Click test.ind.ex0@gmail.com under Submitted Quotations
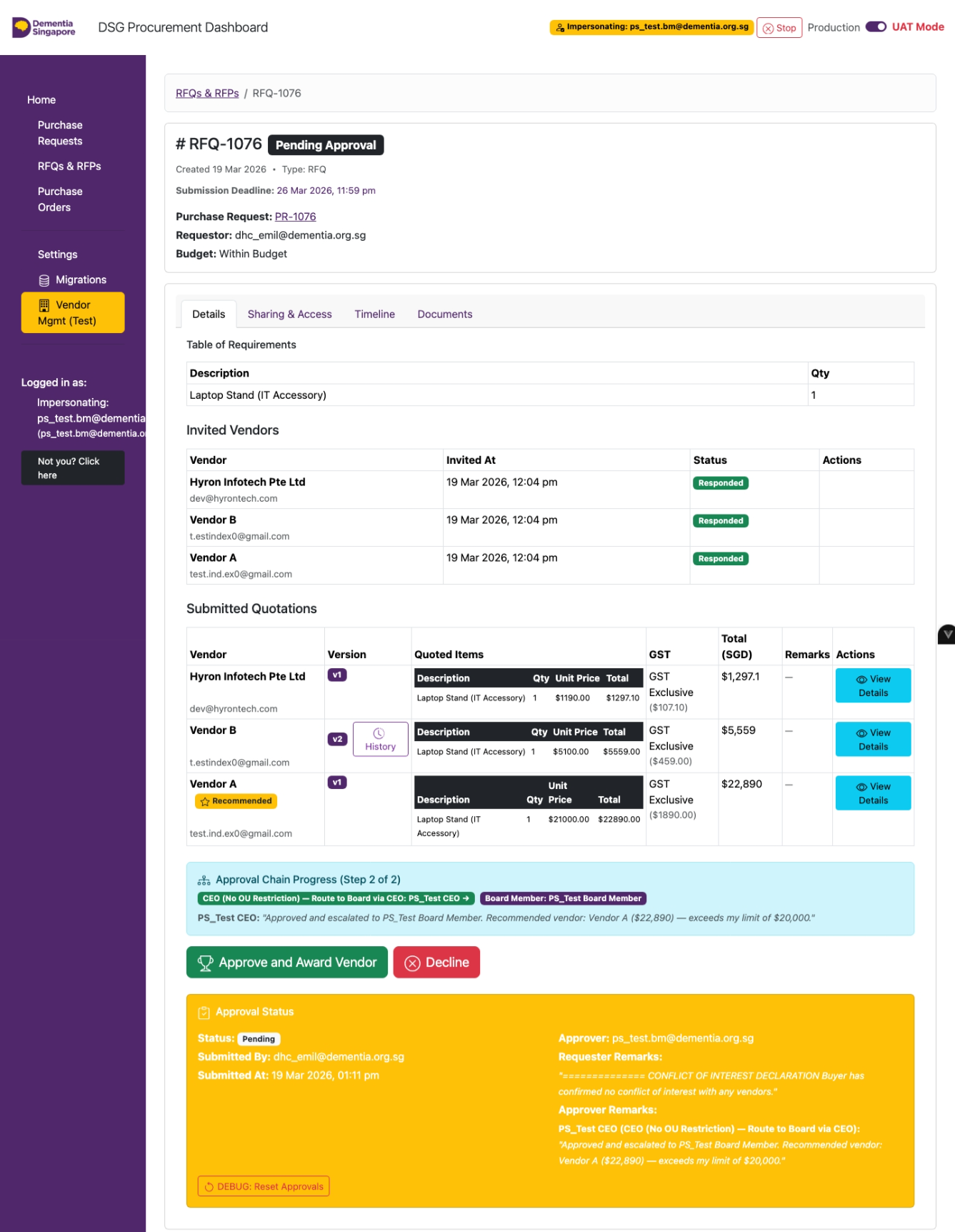The image size is (955, 1232). pyautogui.click(x=241, y=834)
